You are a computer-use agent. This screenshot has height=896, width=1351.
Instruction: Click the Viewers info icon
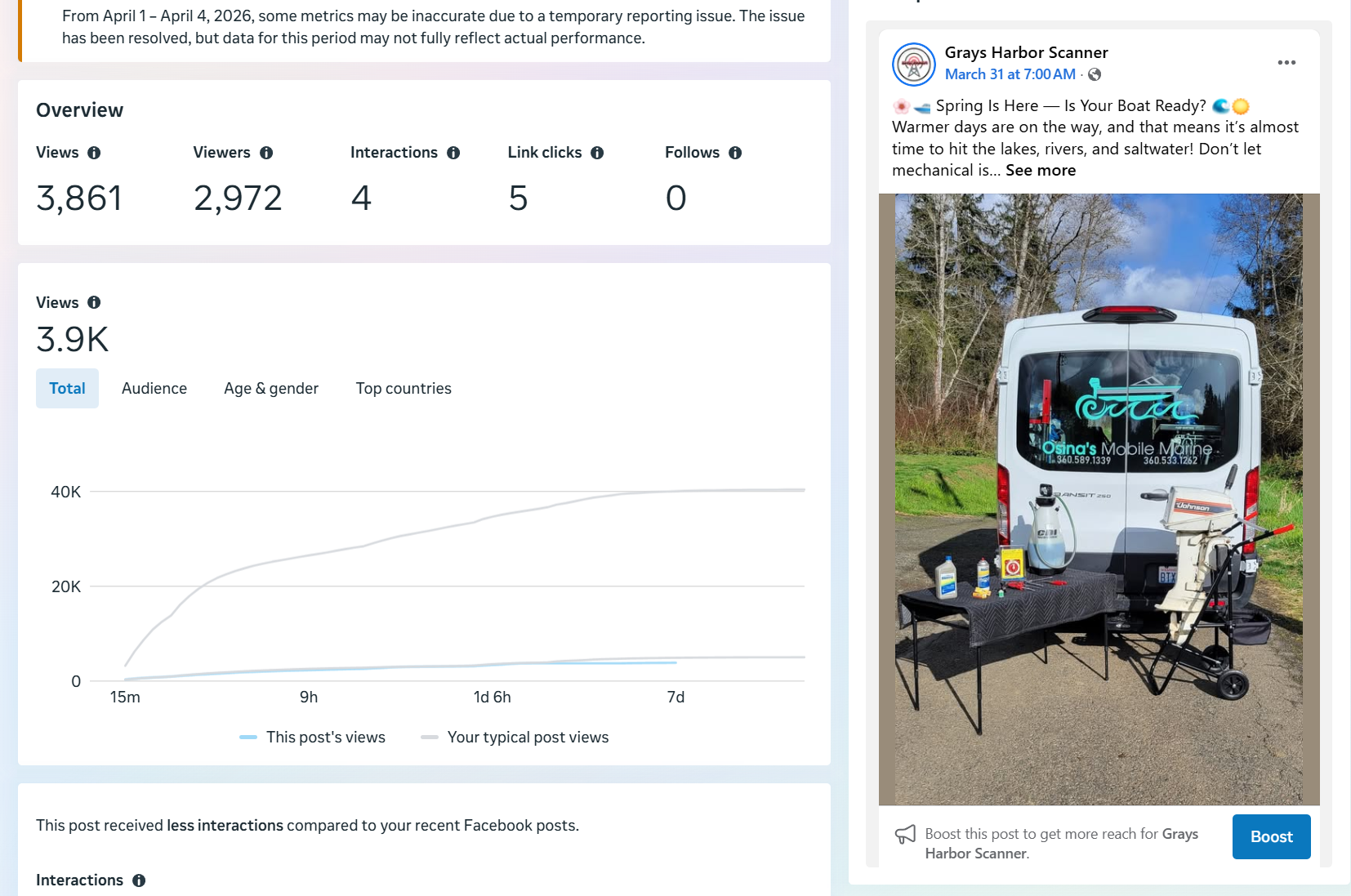tap(266, 153)
